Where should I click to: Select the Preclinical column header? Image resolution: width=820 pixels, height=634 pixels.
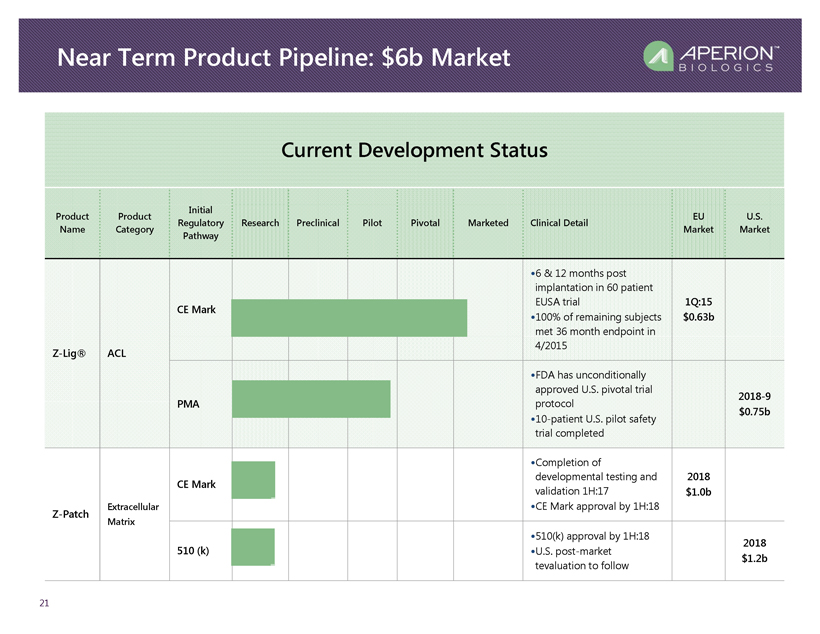click(318, 223)
